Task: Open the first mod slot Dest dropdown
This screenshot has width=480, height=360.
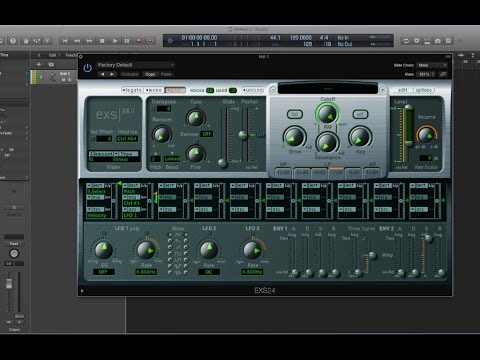Action: (x=96, y=186)
